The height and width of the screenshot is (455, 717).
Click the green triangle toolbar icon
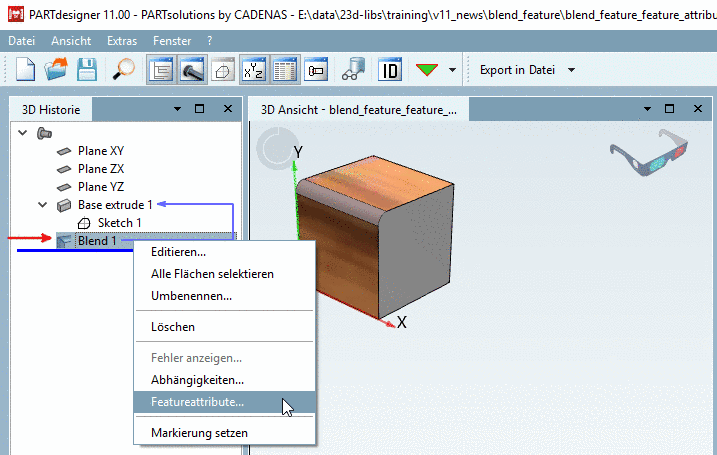point(427,70)
